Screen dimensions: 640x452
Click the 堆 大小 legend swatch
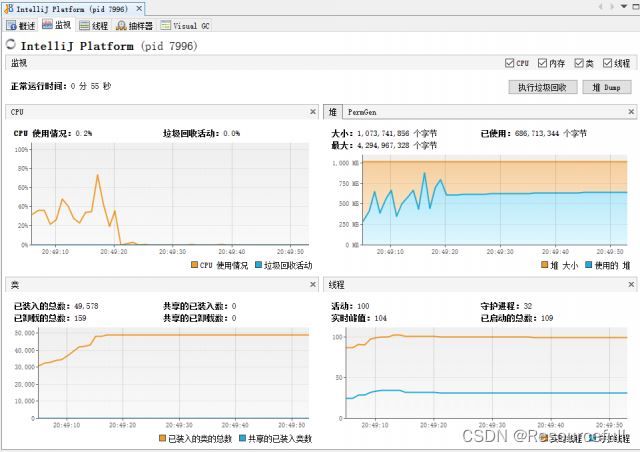point(544,265)
